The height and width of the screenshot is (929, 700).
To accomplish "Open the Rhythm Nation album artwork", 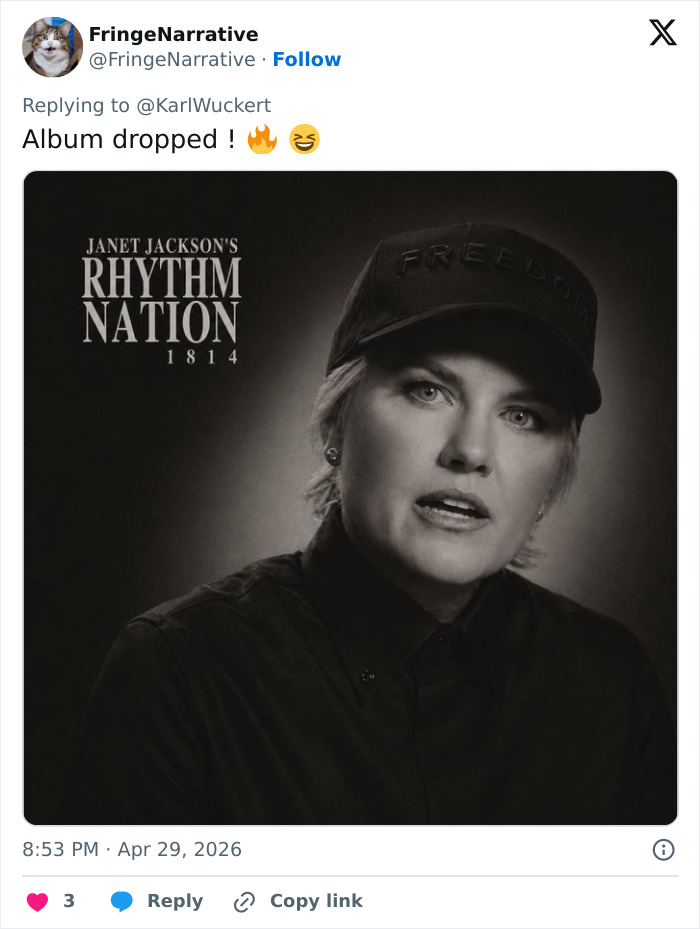I will (x=350, y=495).
